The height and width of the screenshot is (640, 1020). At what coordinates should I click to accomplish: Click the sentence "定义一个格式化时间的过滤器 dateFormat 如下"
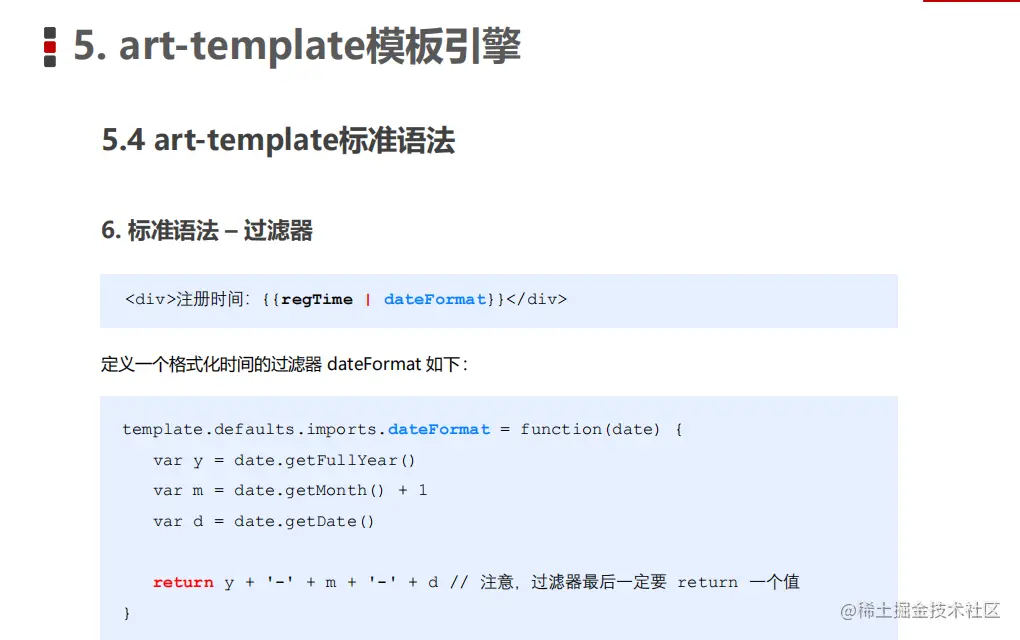(284, 364)
